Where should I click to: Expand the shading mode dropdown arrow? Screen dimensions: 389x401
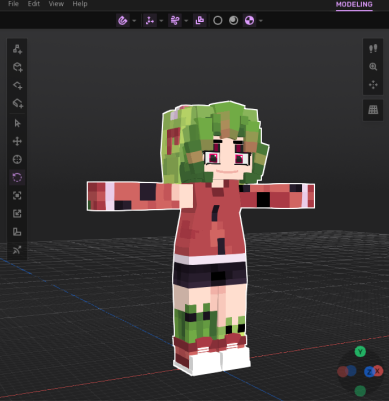[261, 21]
